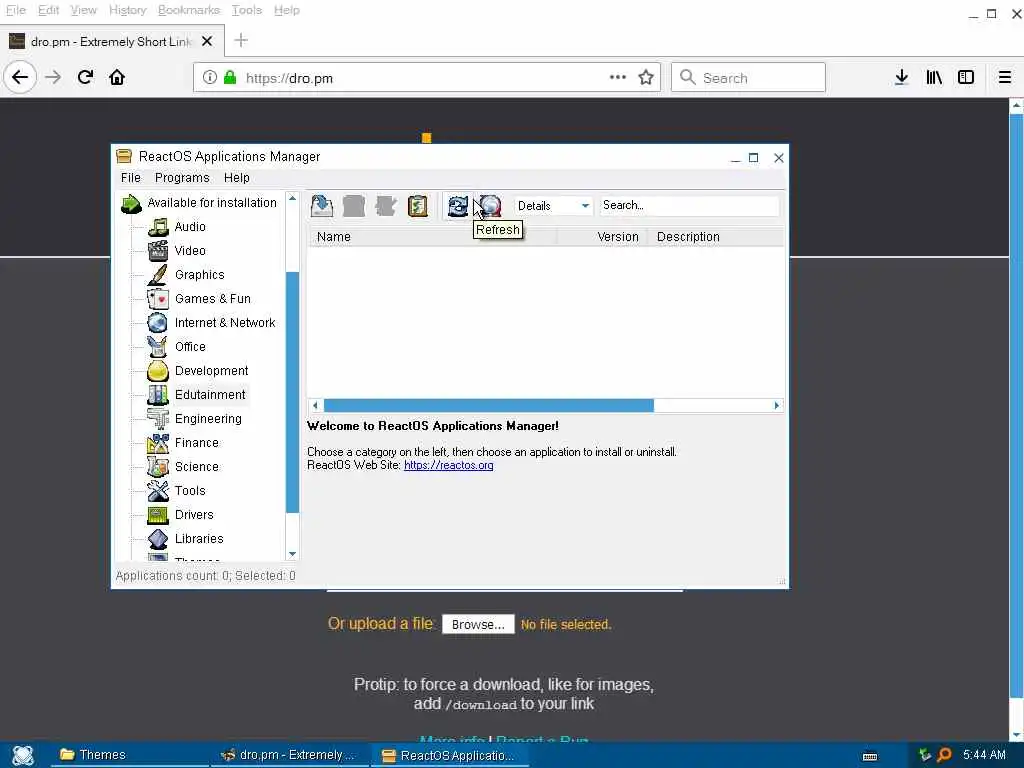
Task: Select the Drivers category icon
Action: tap(158, 515)
